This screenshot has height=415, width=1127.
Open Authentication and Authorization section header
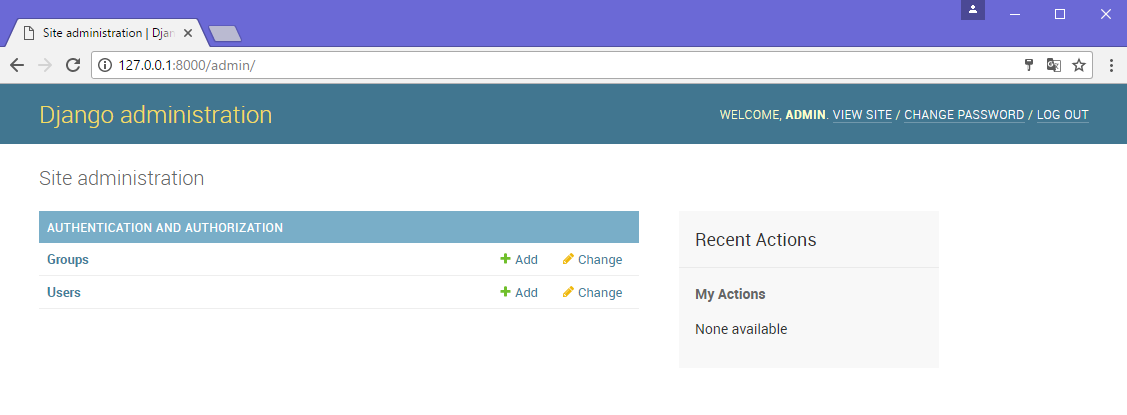[x=165, y=227]
